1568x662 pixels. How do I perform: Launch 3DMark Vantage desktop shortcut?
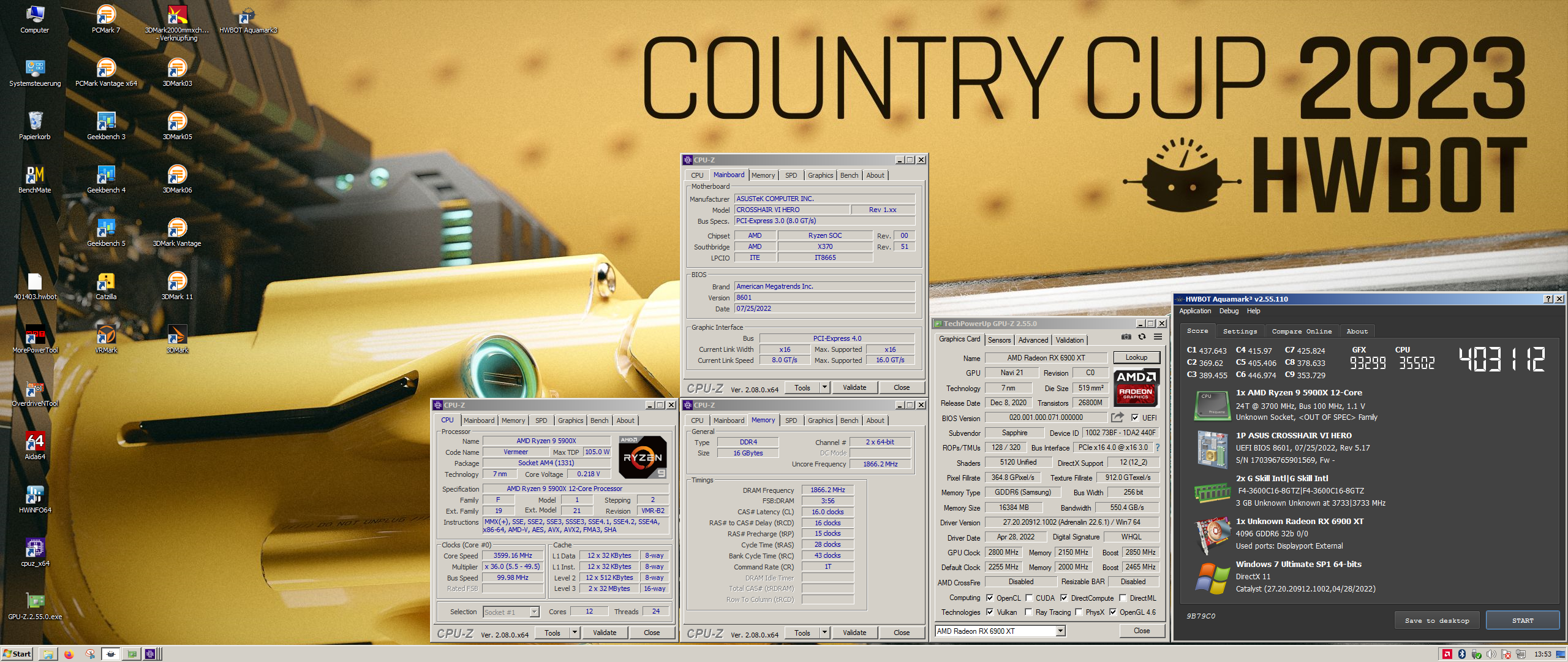(177, 232)
